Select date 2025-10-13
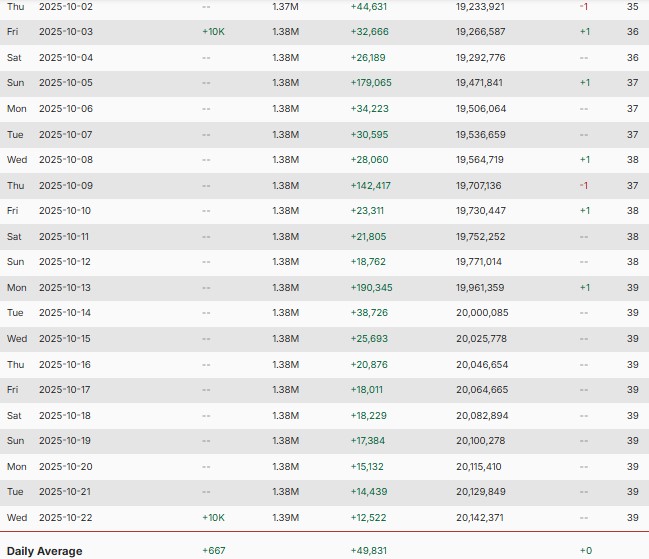Screen dimensions: 649x559 pos(65,288)
